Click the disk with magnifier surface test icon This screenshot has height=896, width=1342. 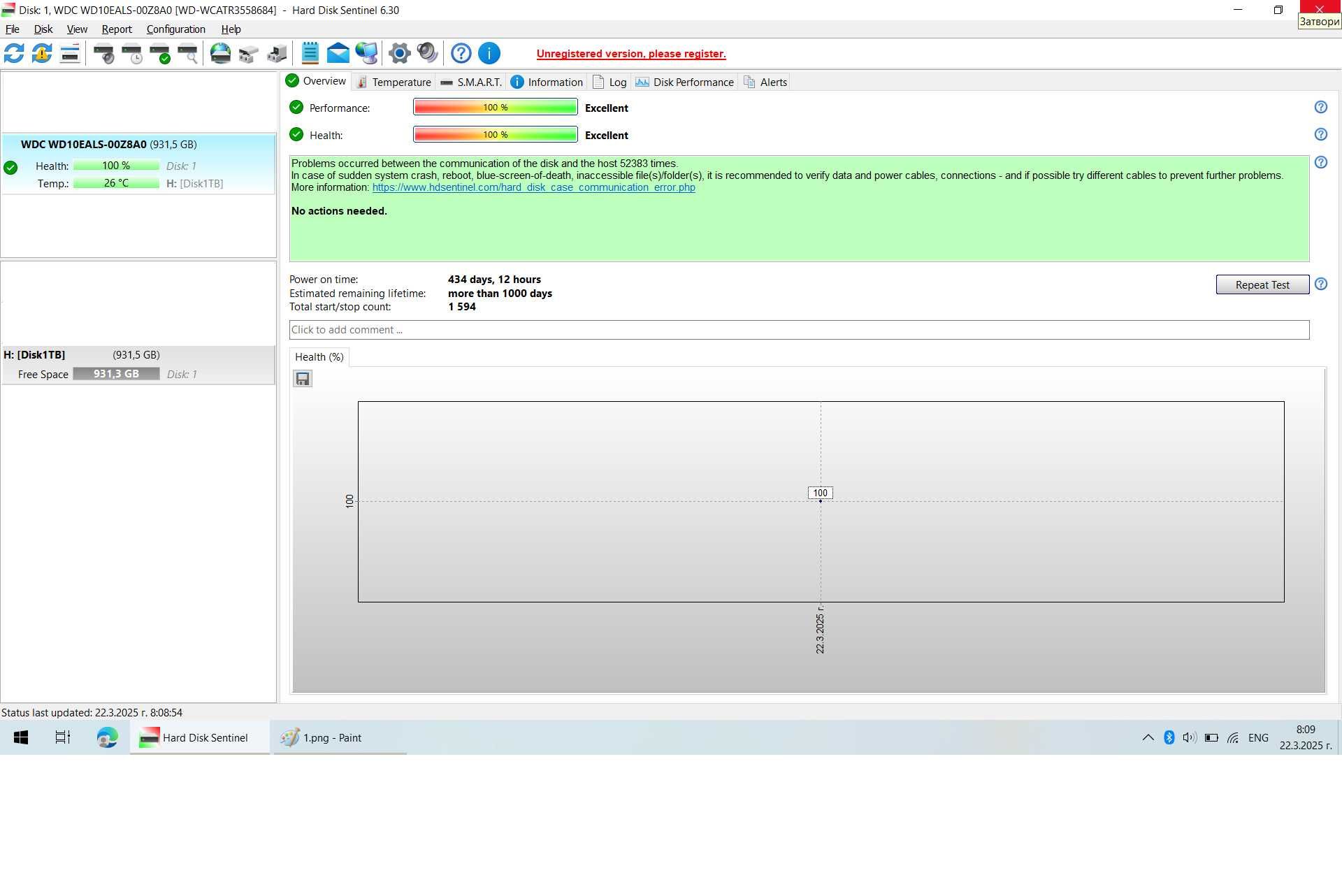tap(188, 53)
